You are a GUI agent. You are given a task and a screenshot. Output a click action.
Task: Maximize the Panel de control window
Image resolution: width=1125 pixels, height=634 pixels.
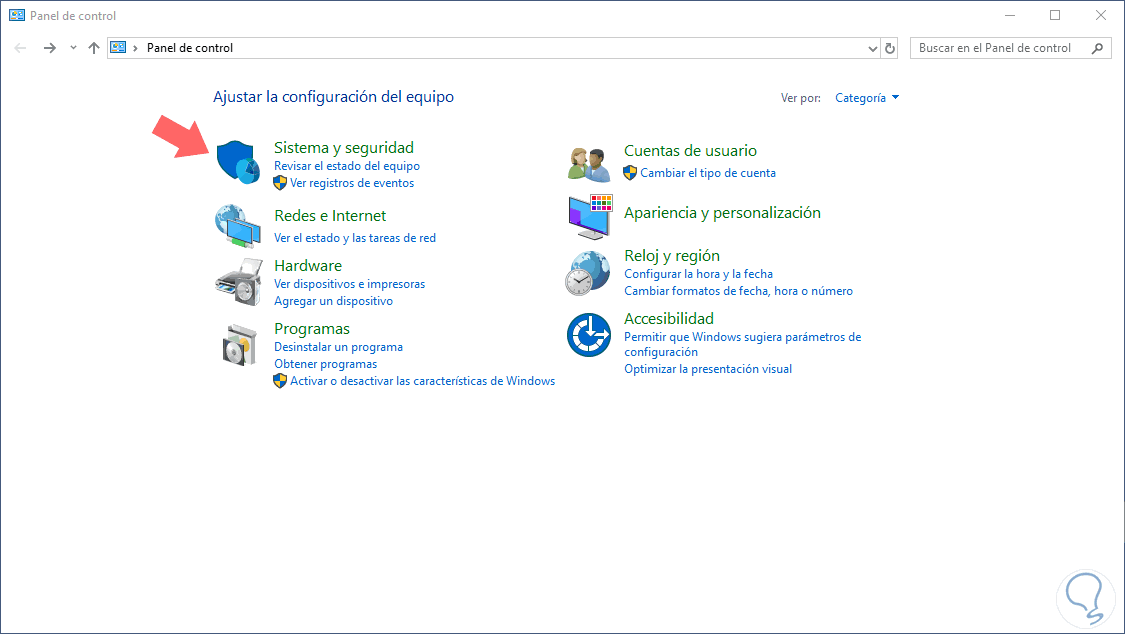[1055, 15]
